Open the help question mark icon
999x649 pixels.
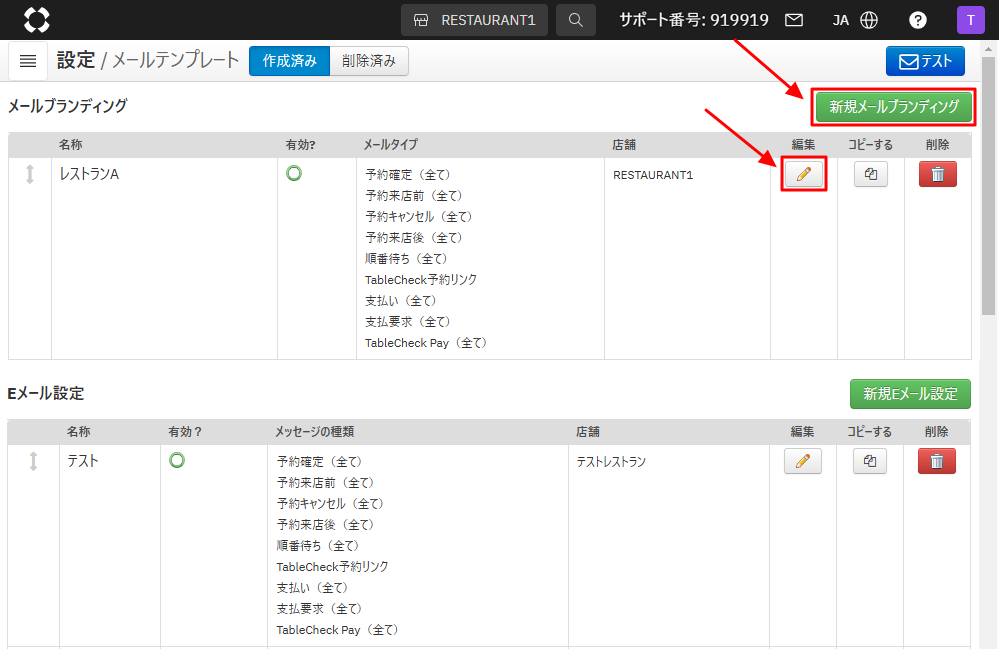(917, 20)
